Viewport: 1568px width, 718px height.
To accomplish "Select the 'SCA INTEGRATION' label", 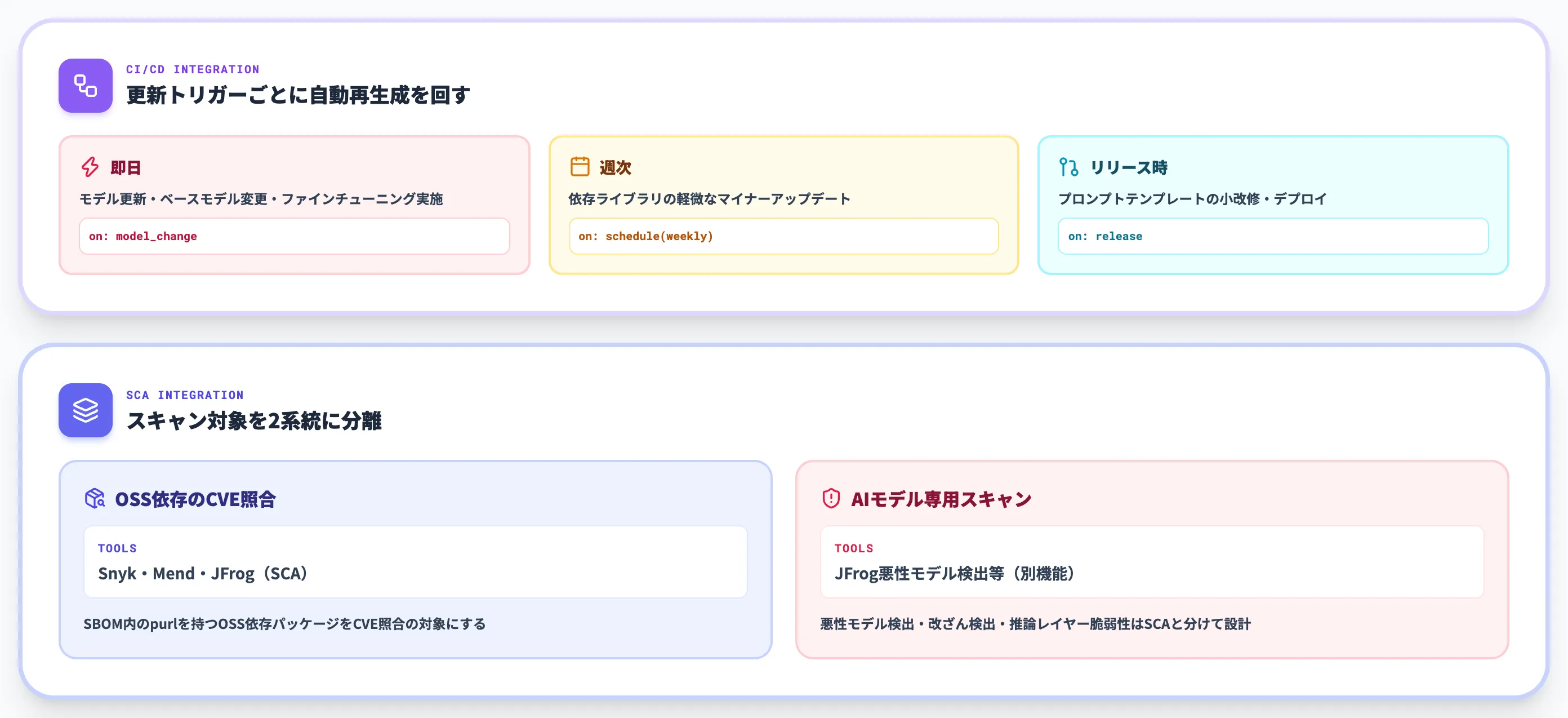I will point(184,395).
